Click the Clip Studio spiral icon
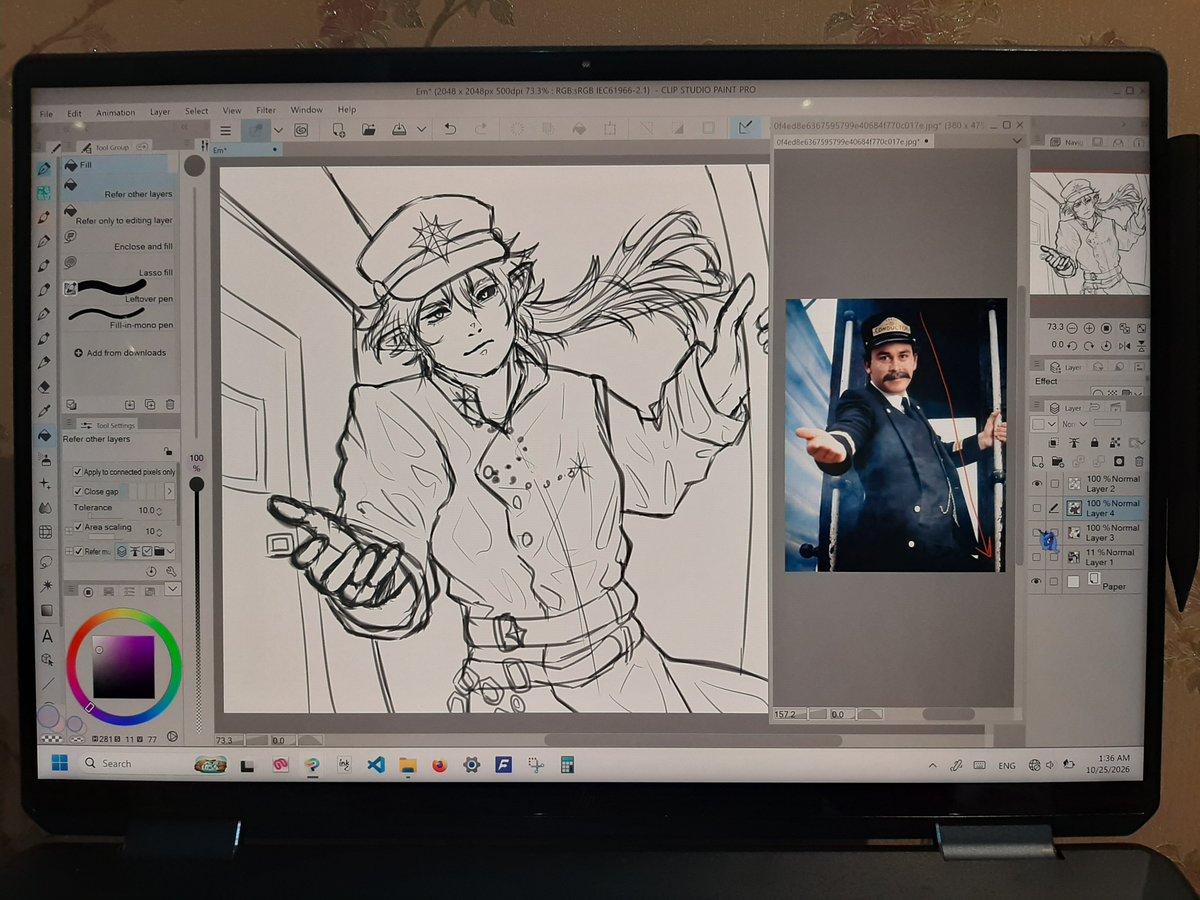Viewport: 1200px width, 900px height. pyautogui.click(x=300, y=129)
